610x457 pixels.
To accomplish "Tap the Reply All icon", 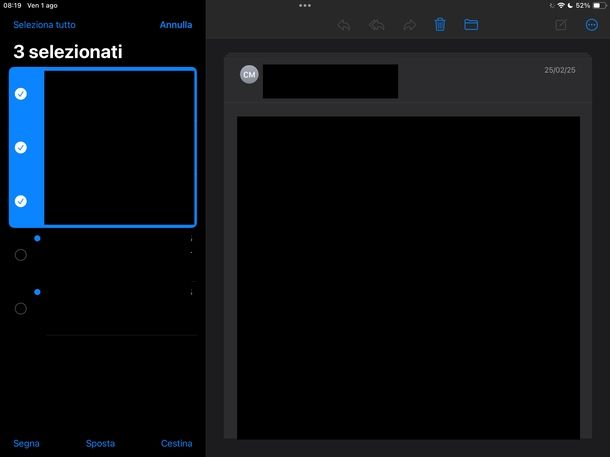I will pyautogui.click(x=377, y=25).
